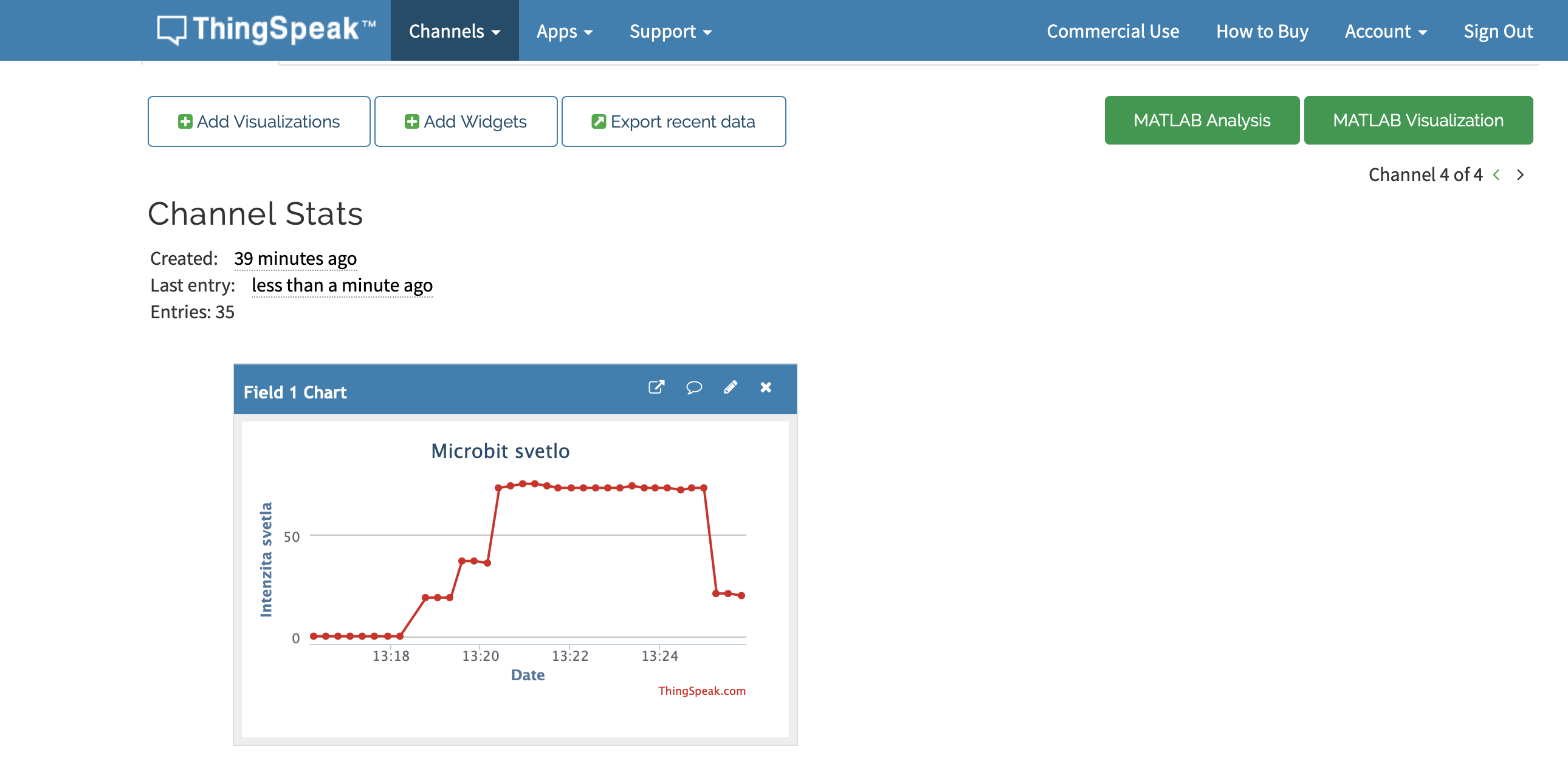Go to next channel arrow
Viewport: 1568px width, 758px height.
pyautogui.click(x=1520, y=175)
